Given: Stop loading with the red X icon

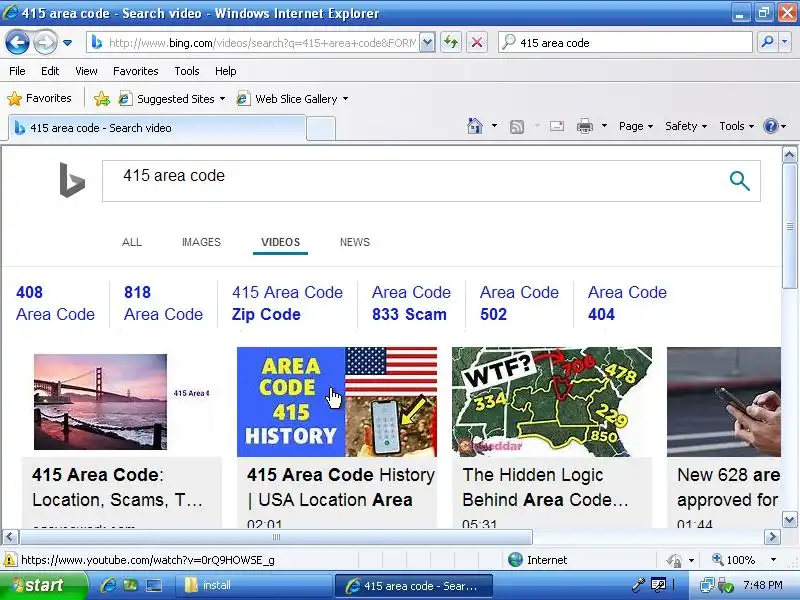Looking at the screenshot, I should [x=477, y=42].
